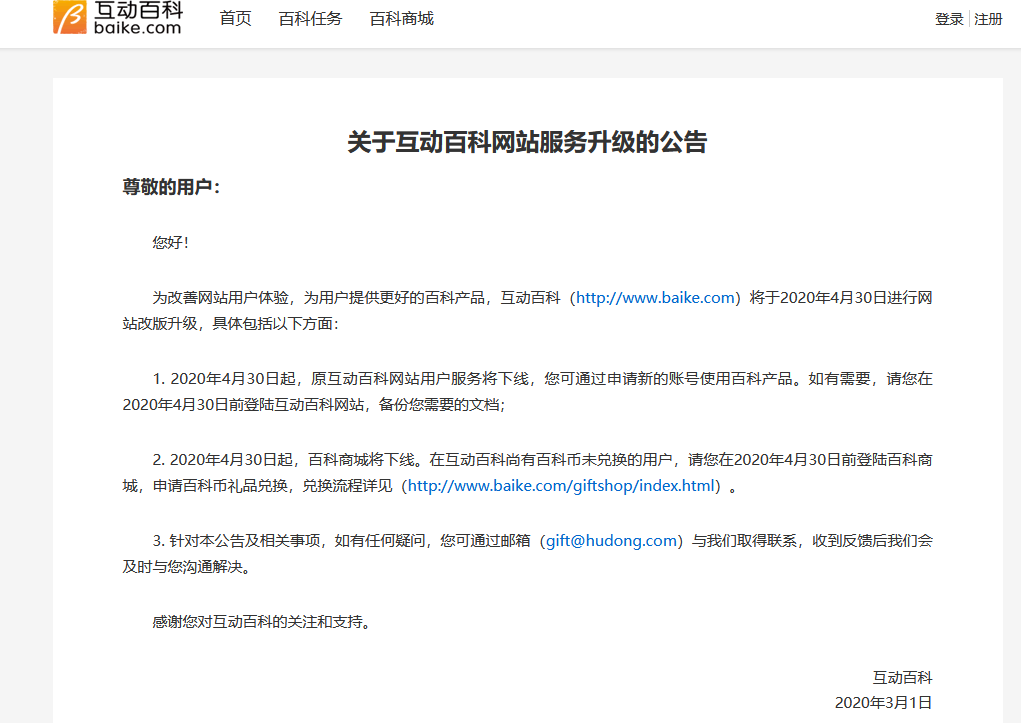Click the date 2020年3月1日

tap(883, 703)
